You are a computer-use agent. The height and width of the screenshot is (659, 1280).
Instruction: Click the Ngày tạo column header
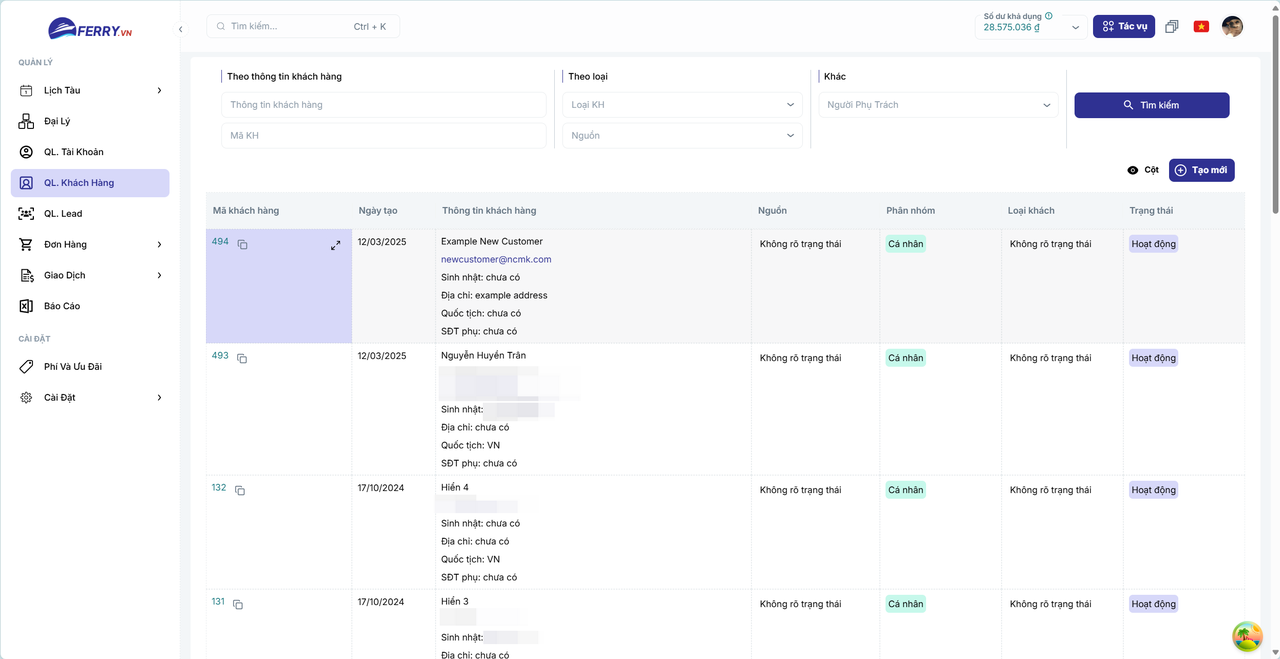point(378,211)
